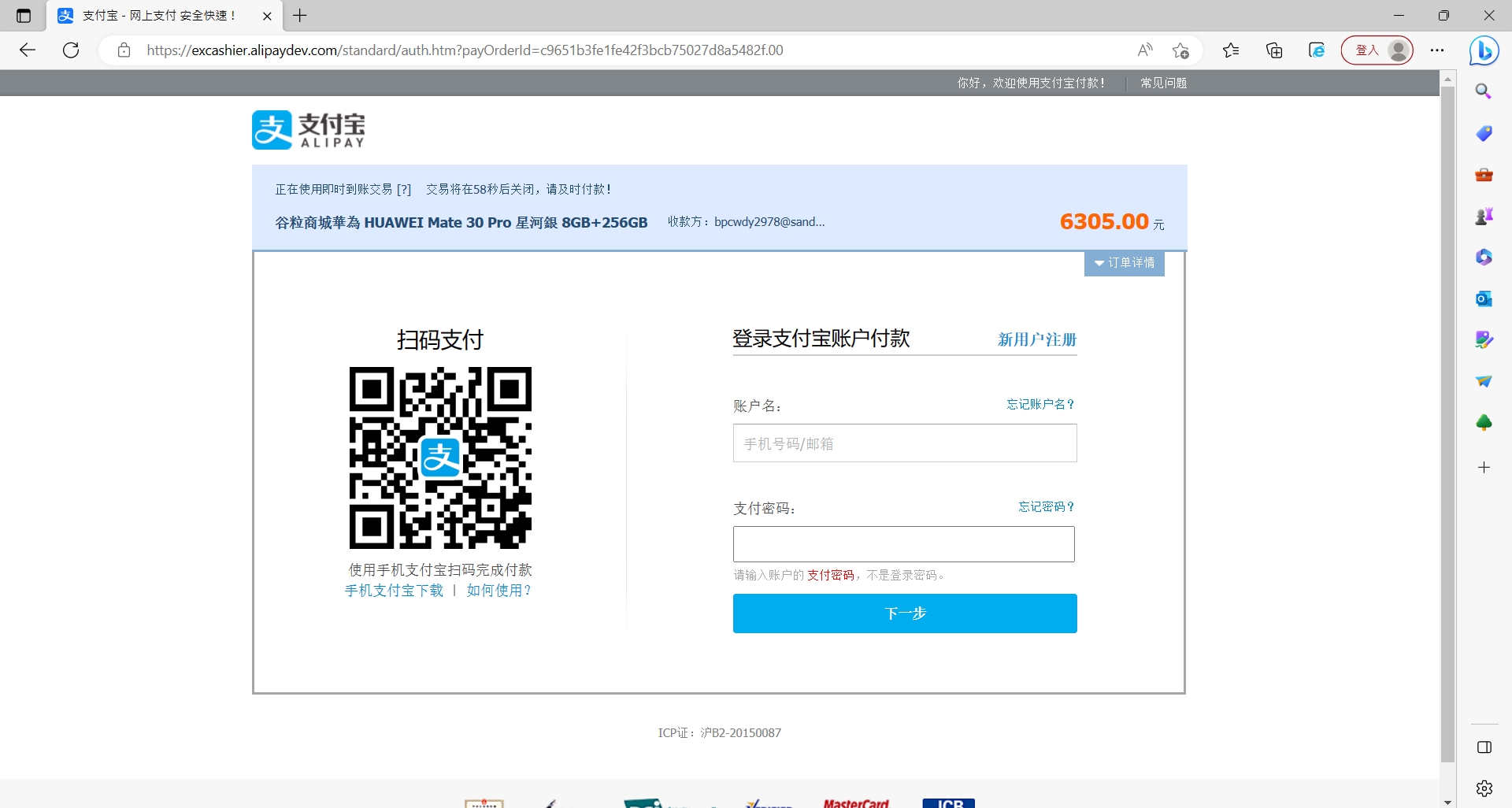This screenshot has height=808, width=1512.
Task: Click the 收款方 payee email text
Action: click(x=769, y=222)
